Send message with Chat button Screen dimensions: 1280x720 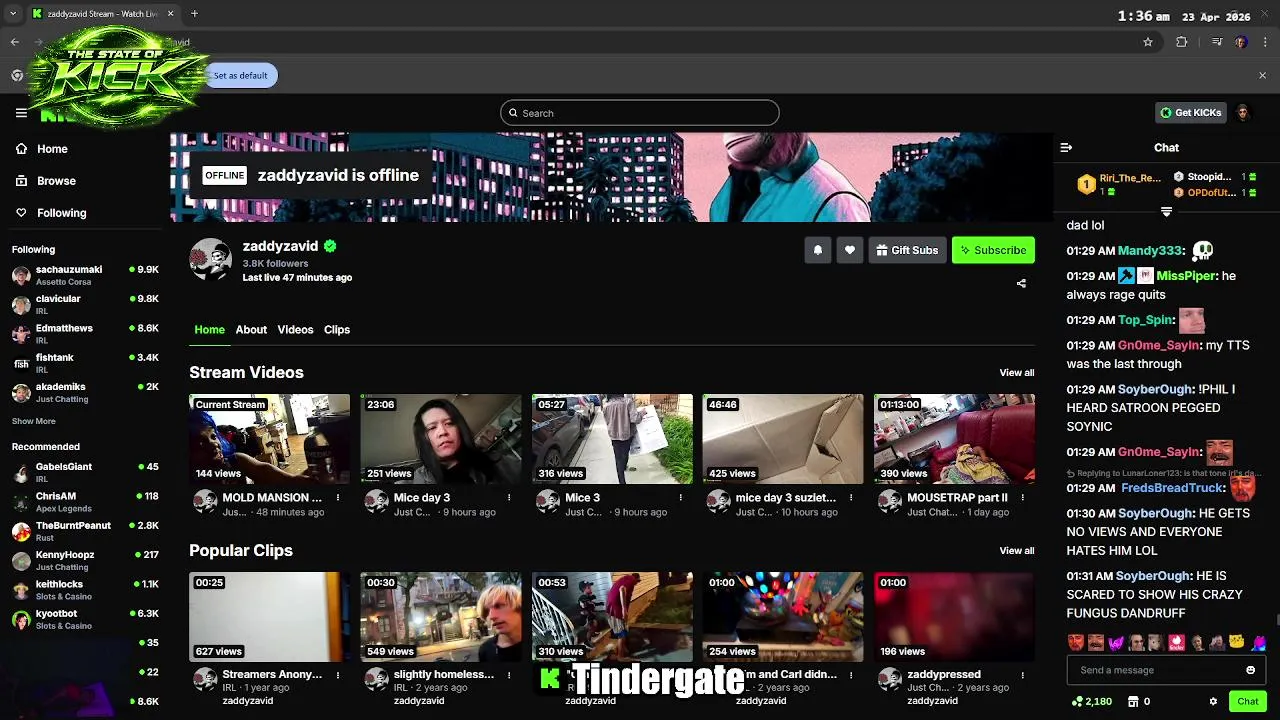(x=1247, y=702)
